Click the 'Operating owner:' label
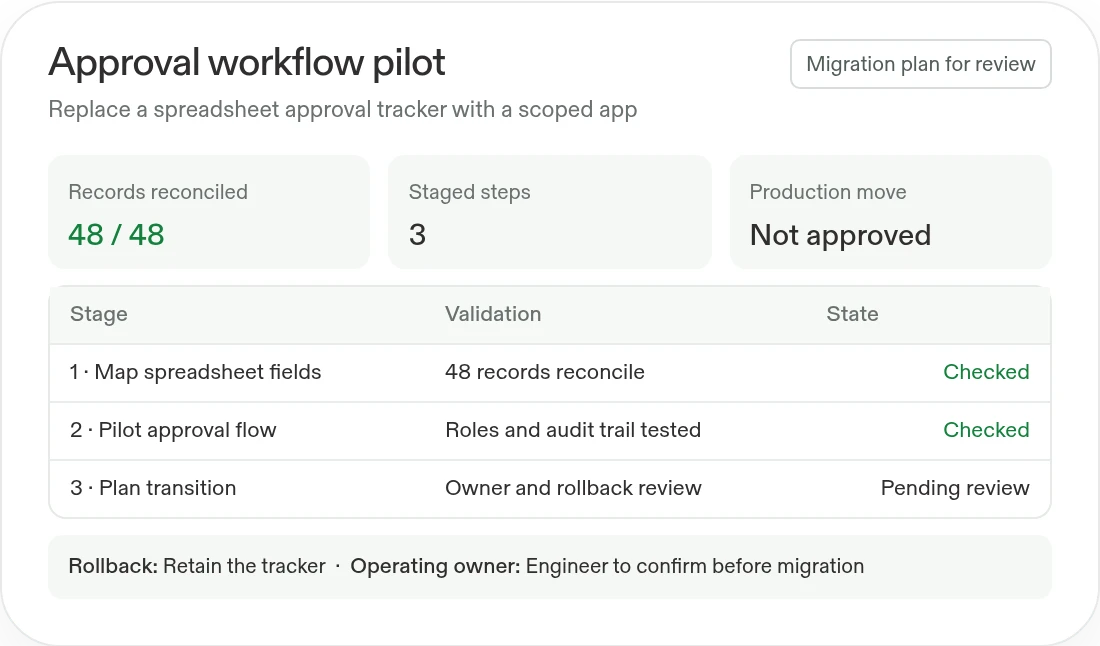 pyautogui.click(x=435, y=566)
